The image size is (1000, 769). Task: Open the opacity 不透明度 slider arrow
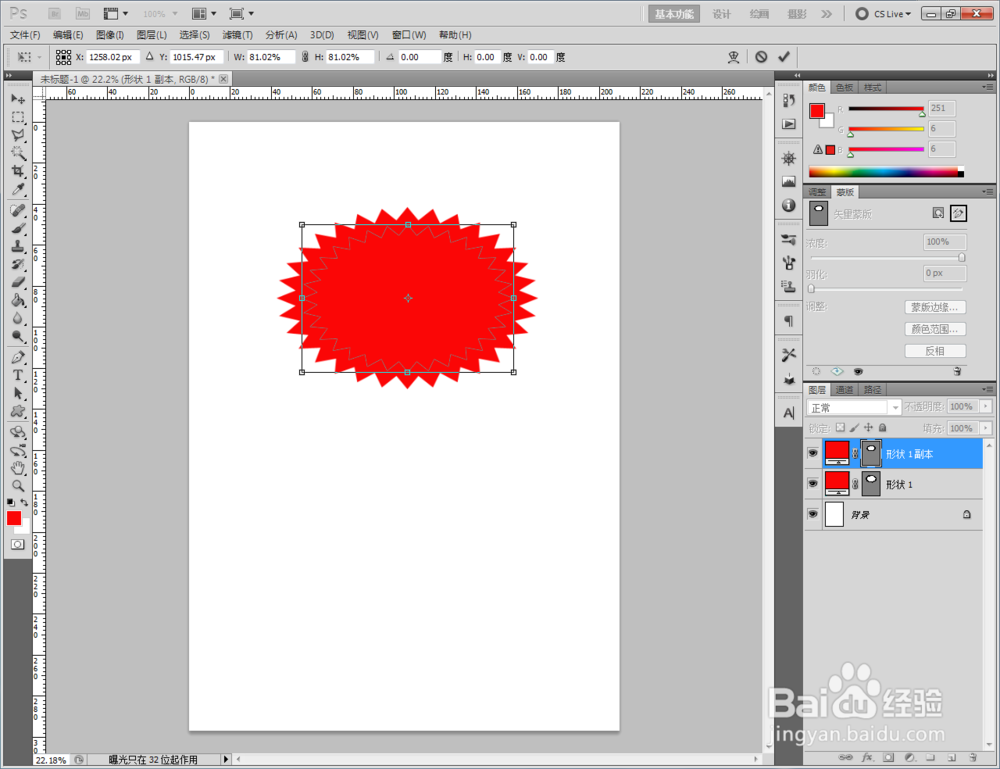pos(987,407)
